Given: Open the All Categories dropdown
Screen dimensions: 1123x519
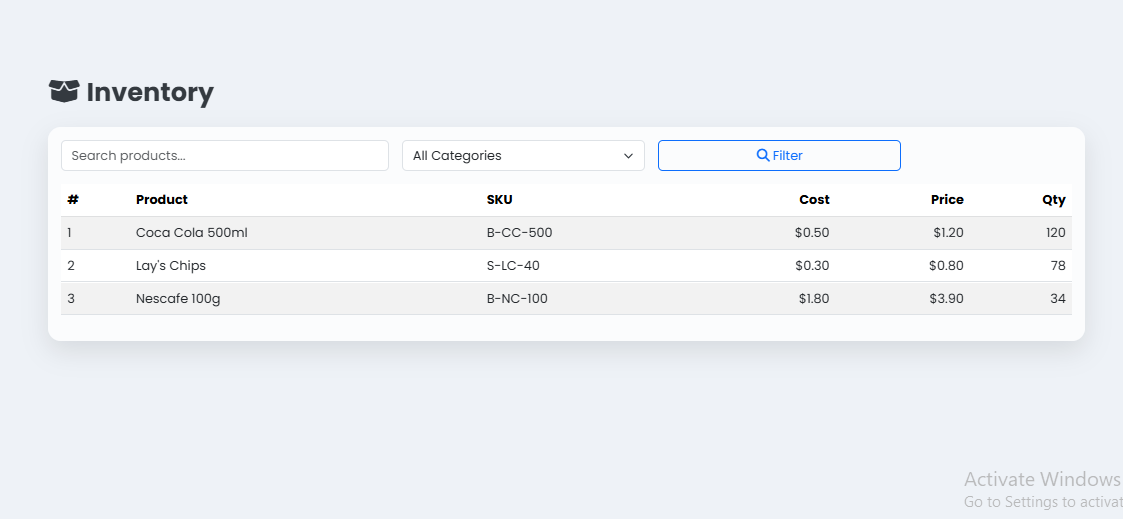Looking at the screenshot, I should coord(523,156).
